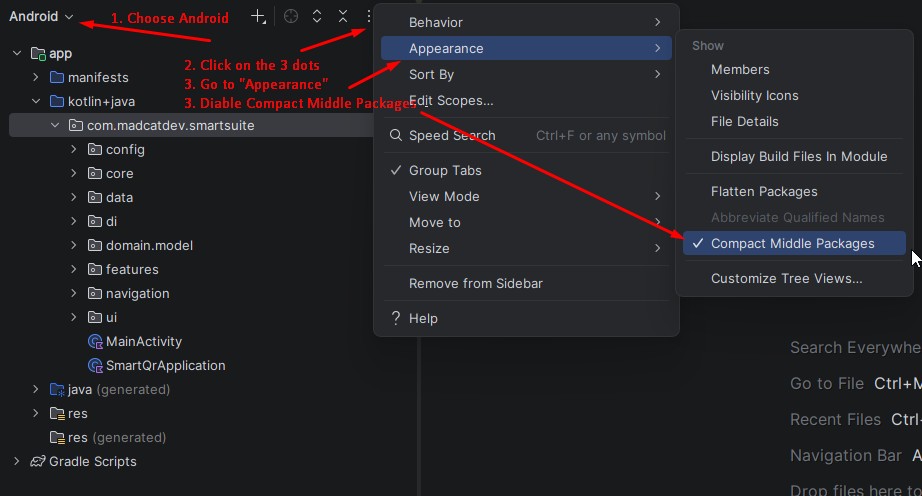This screenshot has height=496, width=922.
Task: Select the core package icon
Action: pos(95,173)
